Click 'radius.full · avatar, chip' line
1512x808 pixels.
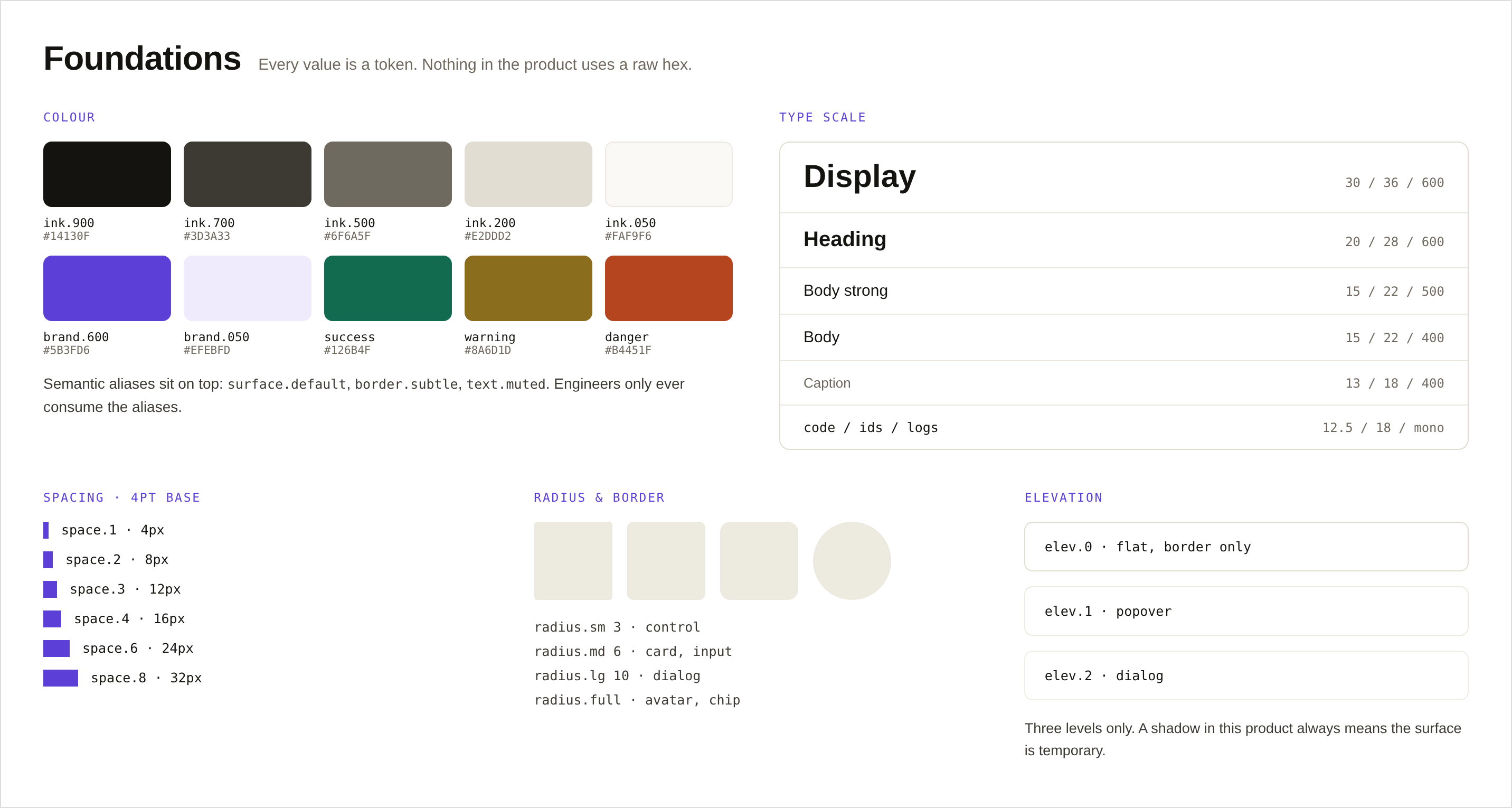(x=637, y=700)
